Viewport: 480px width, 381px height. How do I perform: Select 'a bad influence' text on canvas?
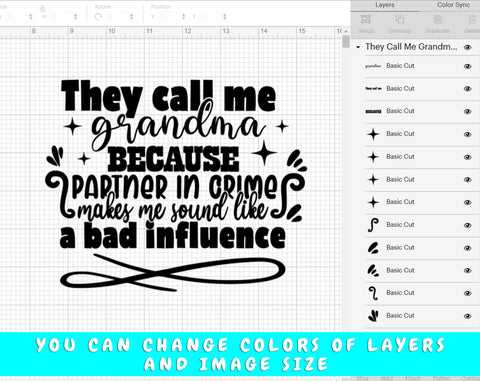[173, 236]
